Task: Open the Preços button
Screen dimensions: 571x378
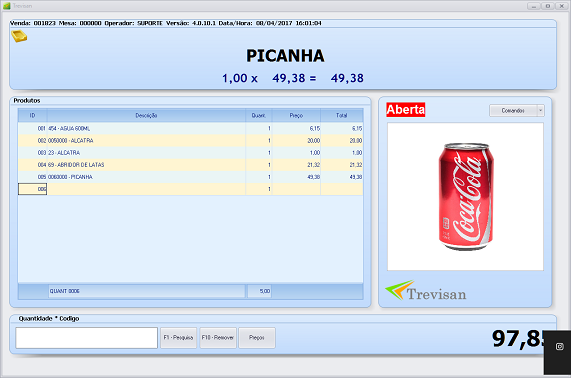Action: 257,338
